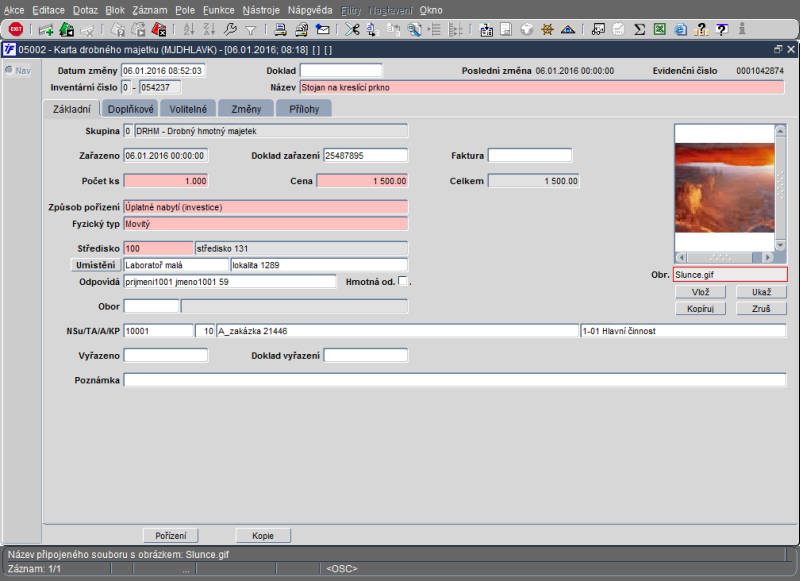
Task: Click the triangle with blue circle icon
Action: click(568, 30)
